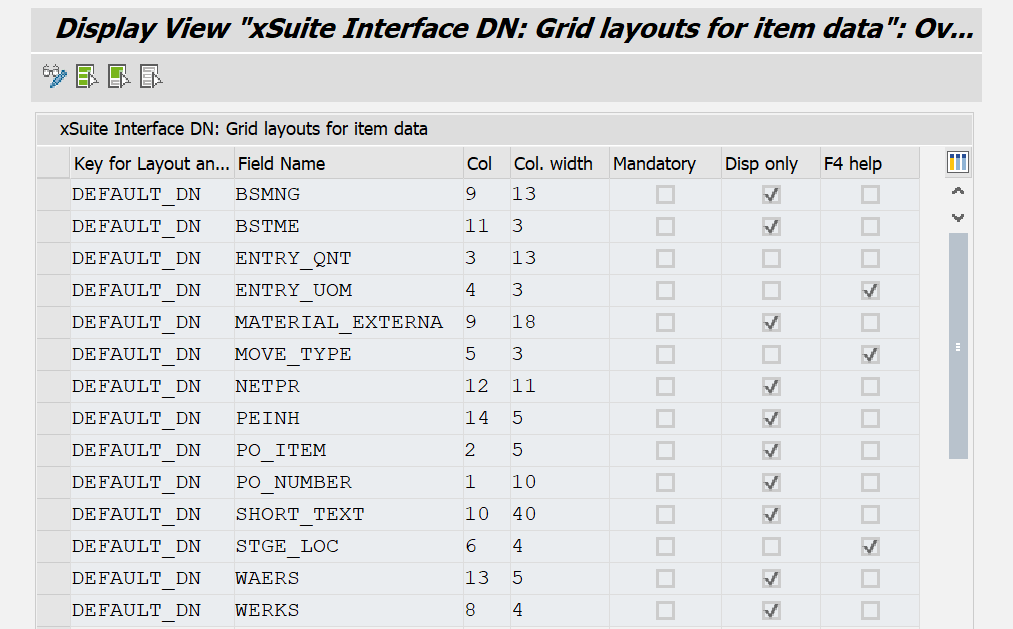Click the Select Block icon
The height and width of the screenshot is (629, 1013).
[x=119, y=76]
